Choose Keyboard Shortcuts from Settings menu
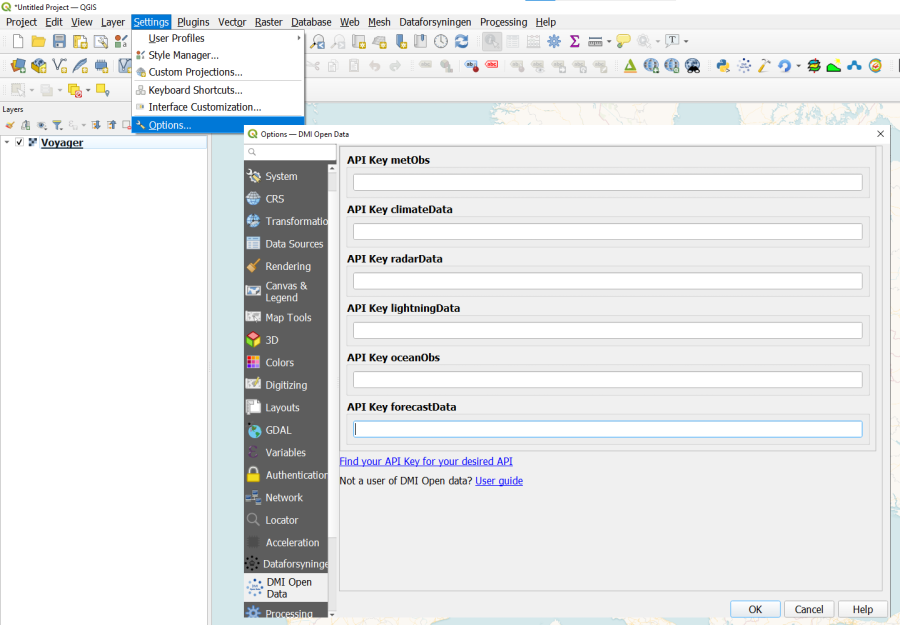This screenshot has width=900, height=625. click(195, 90)
